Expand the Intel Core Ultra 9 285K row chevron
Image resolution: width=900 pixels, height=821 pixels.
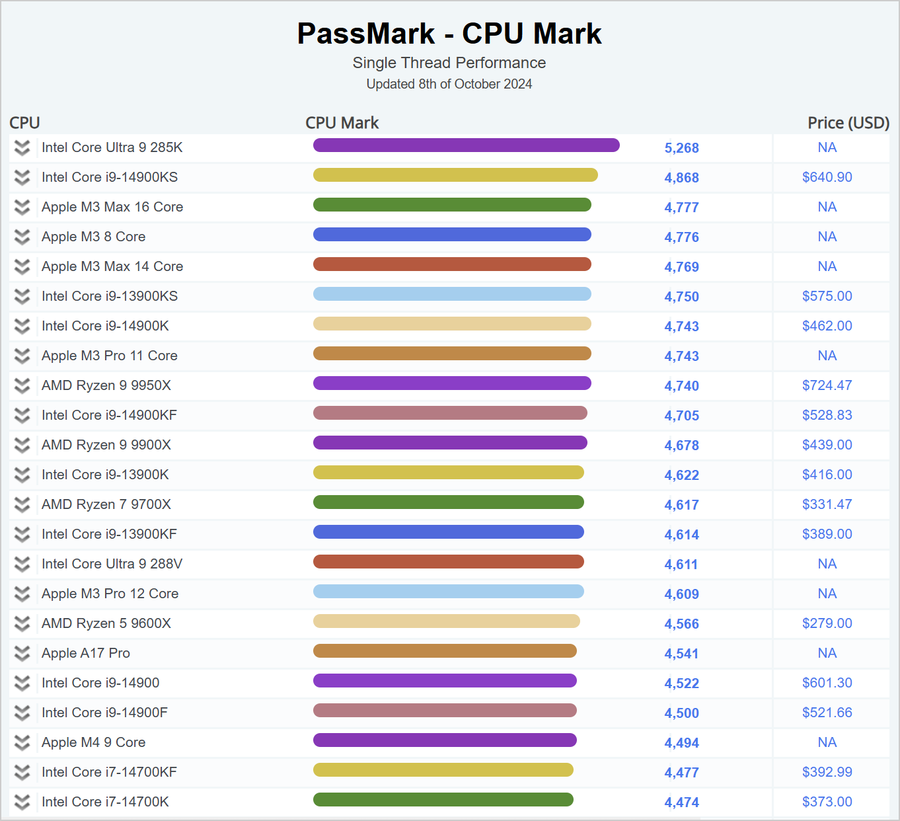pos(22,148)
